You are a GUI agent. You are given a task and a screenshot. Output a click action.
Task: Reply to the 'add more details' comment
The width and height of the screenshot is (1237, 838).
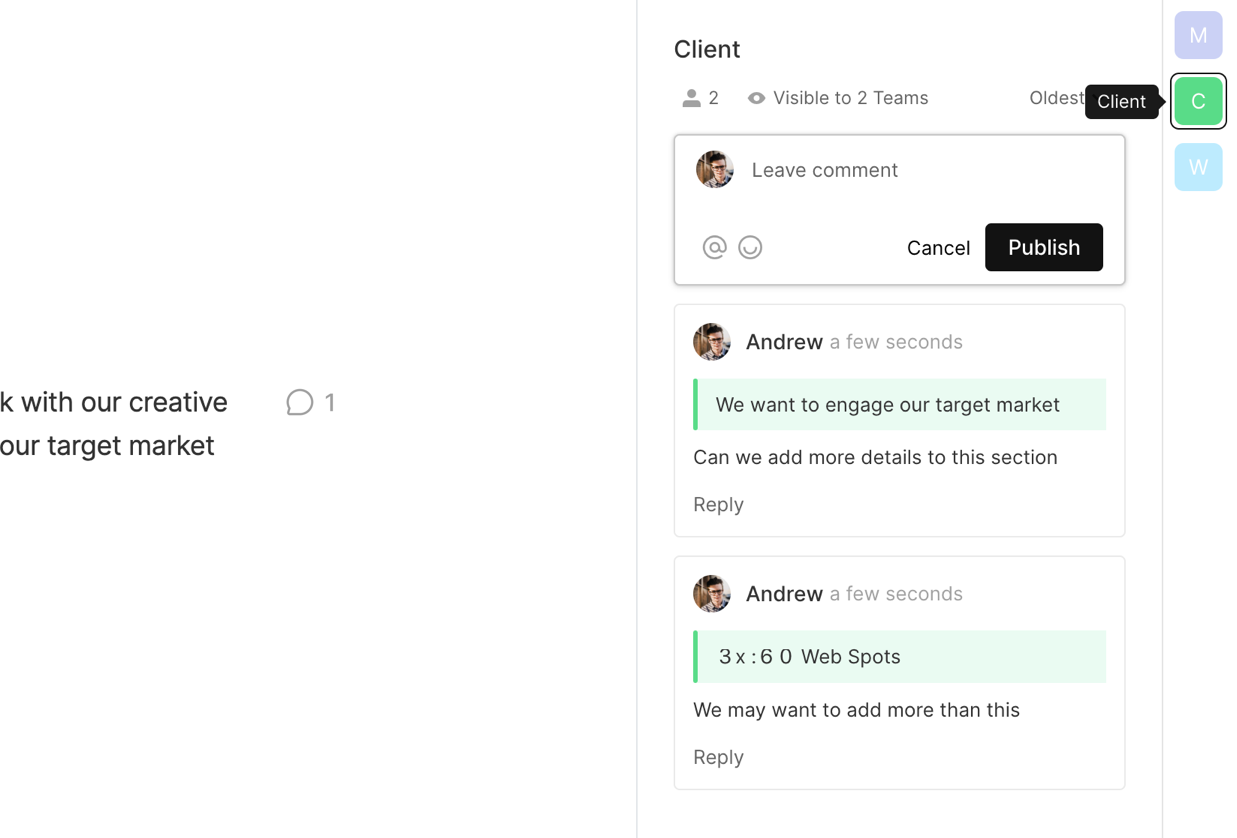(718, 504)
